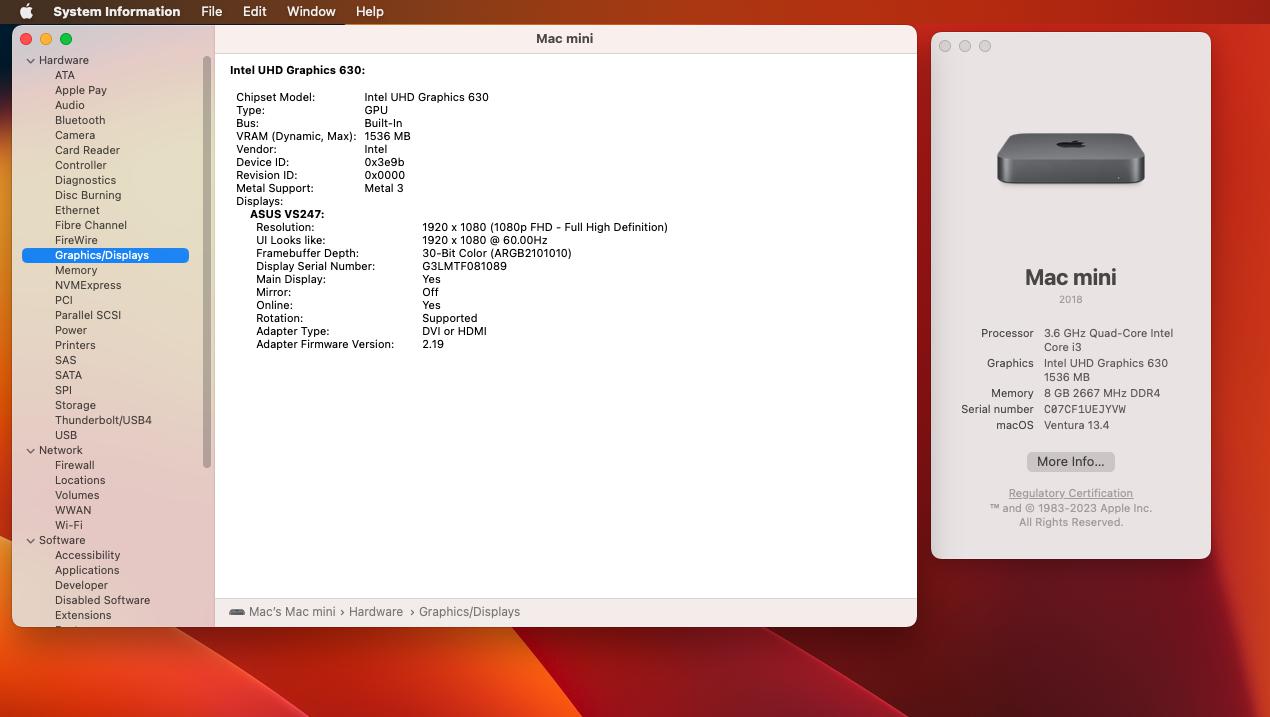1270x717 pixels.
Task: Select WWAN under Network
Action: pyautogui.click(x=73, y=510)
